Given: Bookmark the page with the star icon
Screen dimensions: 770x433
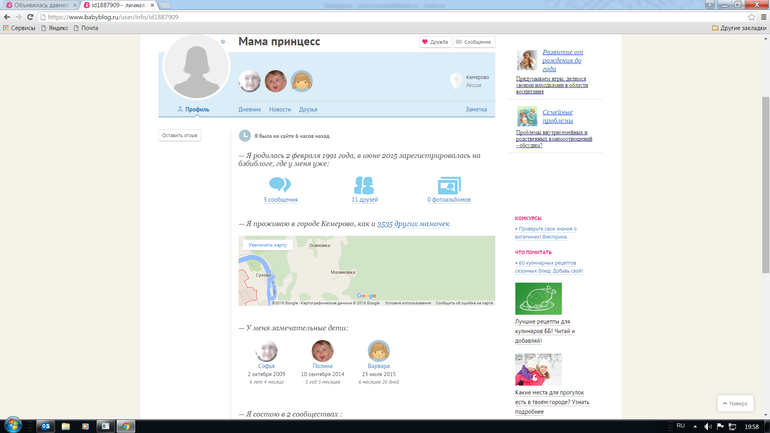Looking at the screenshot, I should pos(751,17).
